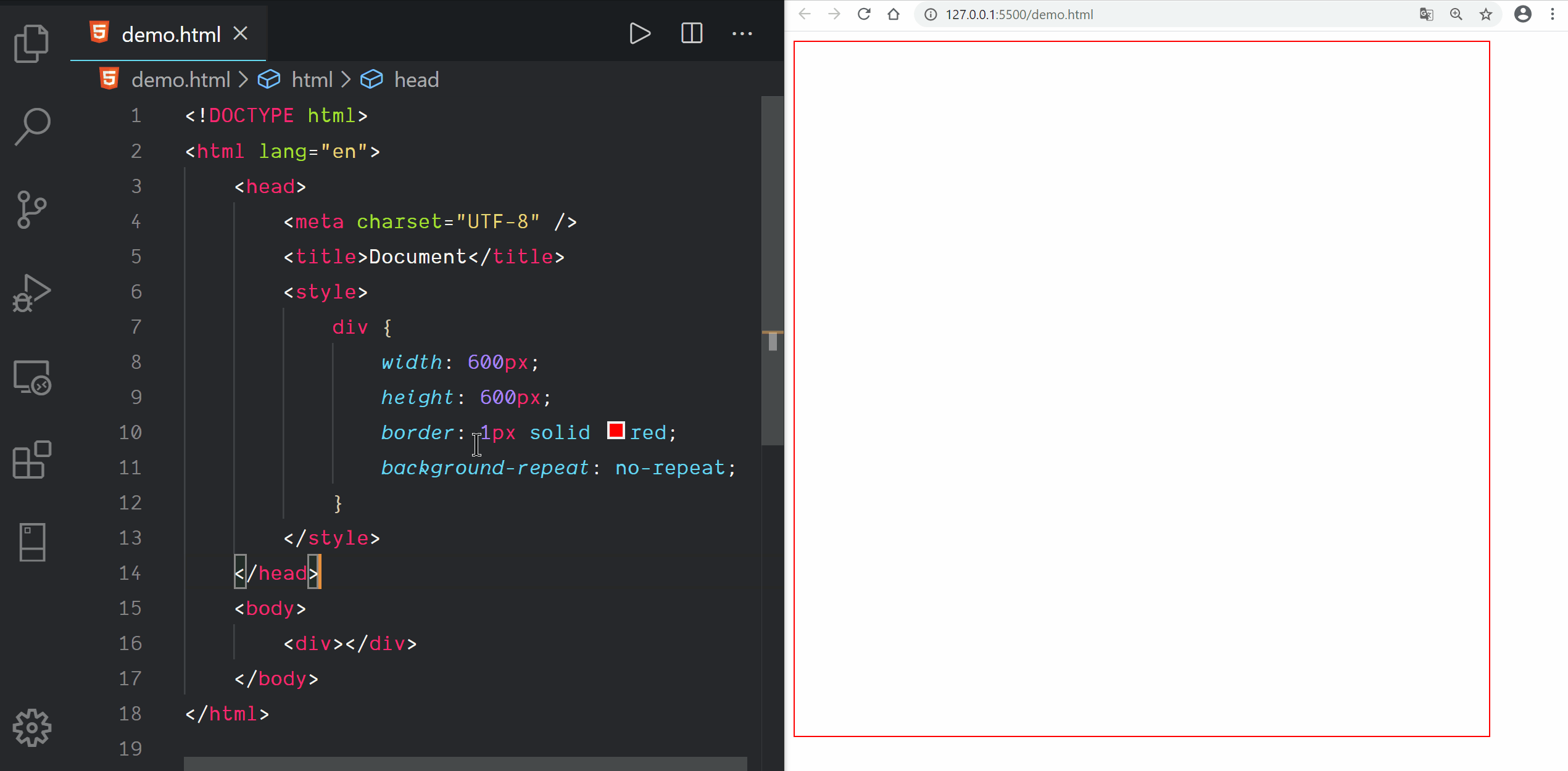Open the Remote Explorer icon
The image size is (1568, 771).
click(31, 377)
